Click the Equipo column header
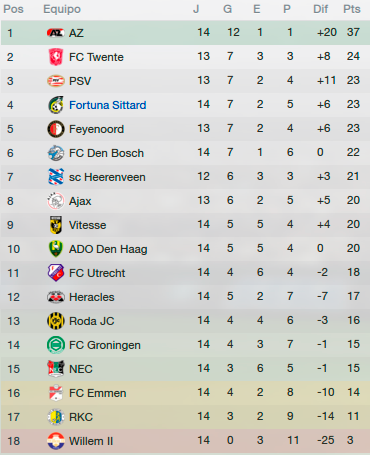 [x=62, y=9]
